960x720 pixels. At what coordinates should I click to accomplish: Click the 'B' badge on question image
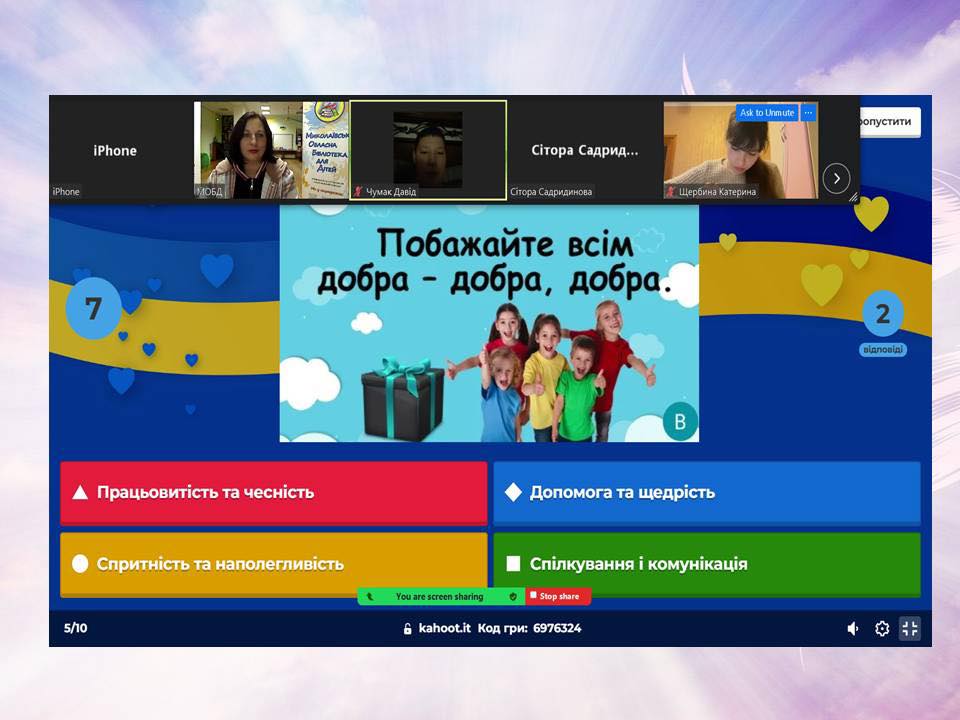680,421
